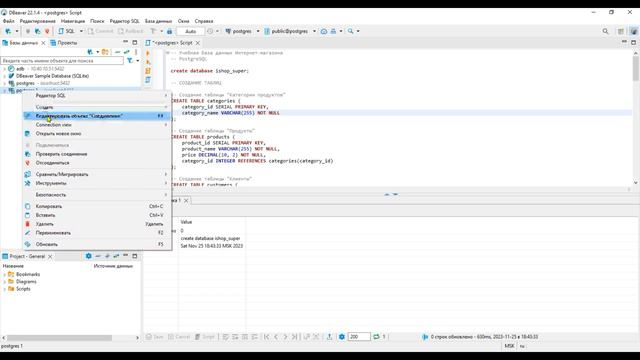The height and width of the screenshot is (360, 640).
Task: Choose Вставить in context menu
Action: (97, 215)
